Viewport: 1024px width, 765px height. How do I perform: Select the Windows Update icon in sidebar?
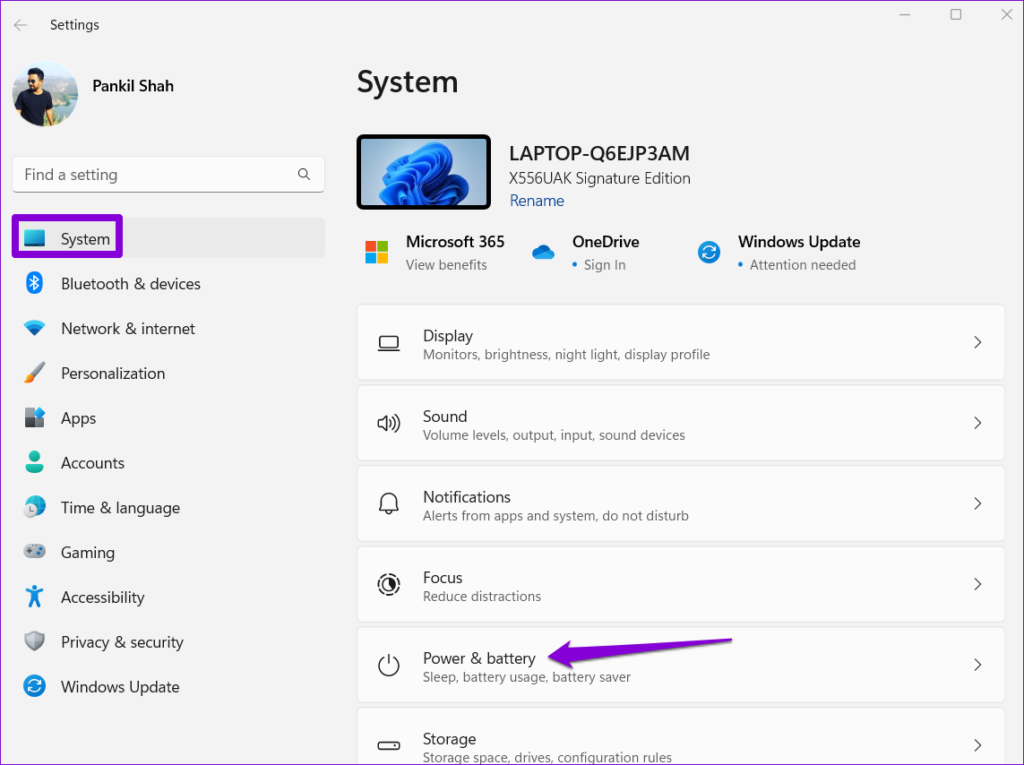pyautogui.click(x=32, y=687)
